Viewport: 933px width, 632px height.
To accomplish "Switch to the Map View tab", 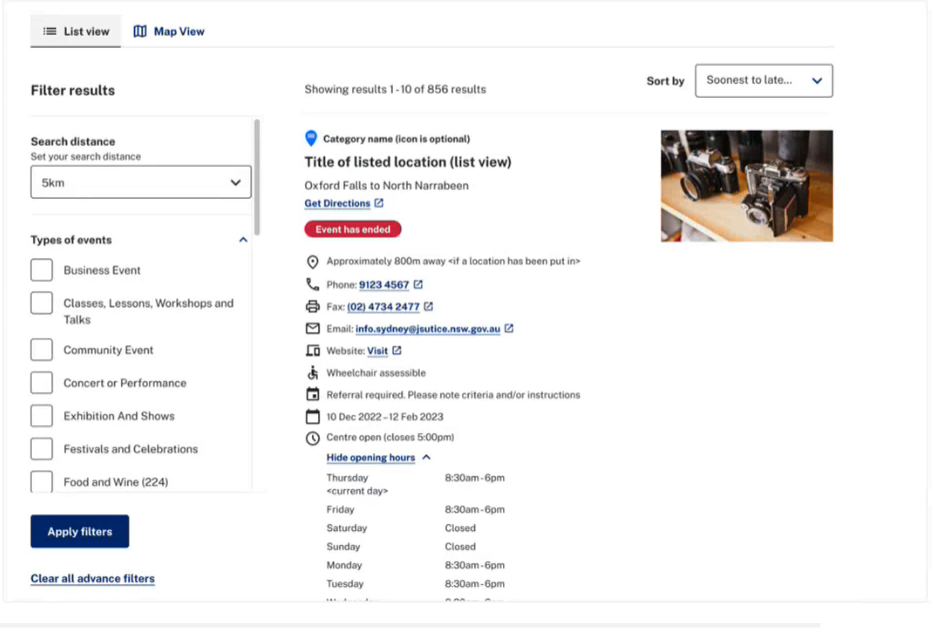I will pyautogui.click(x=169, y=32).
